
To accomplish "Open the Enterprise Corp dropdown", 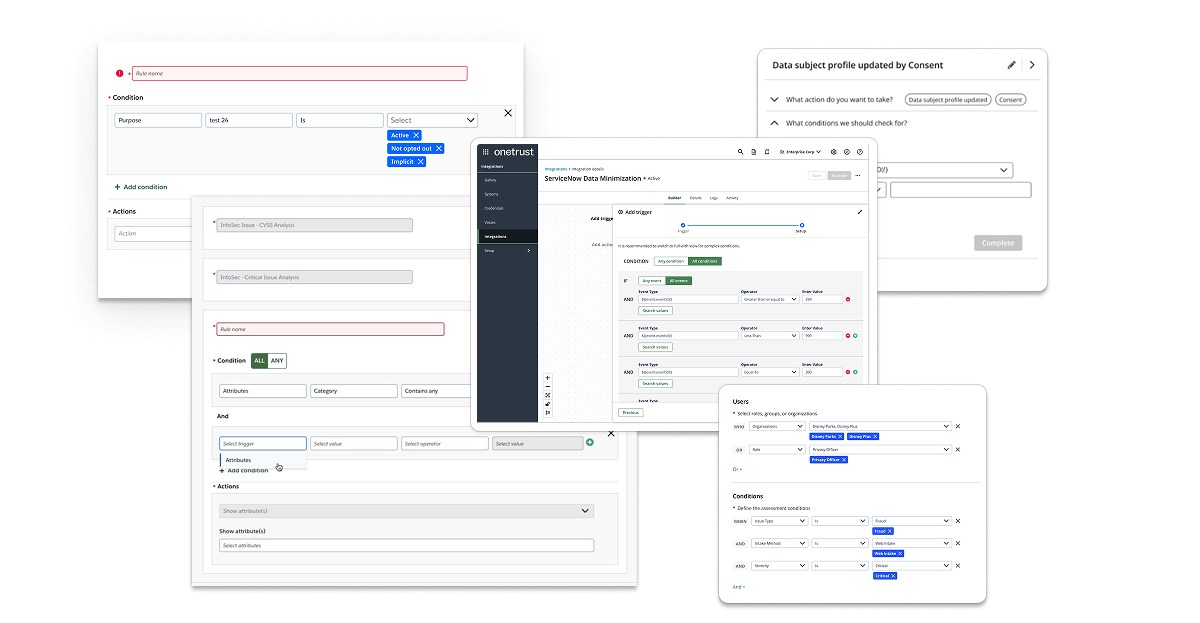I will pyautogui.click(x=799, y=152).
